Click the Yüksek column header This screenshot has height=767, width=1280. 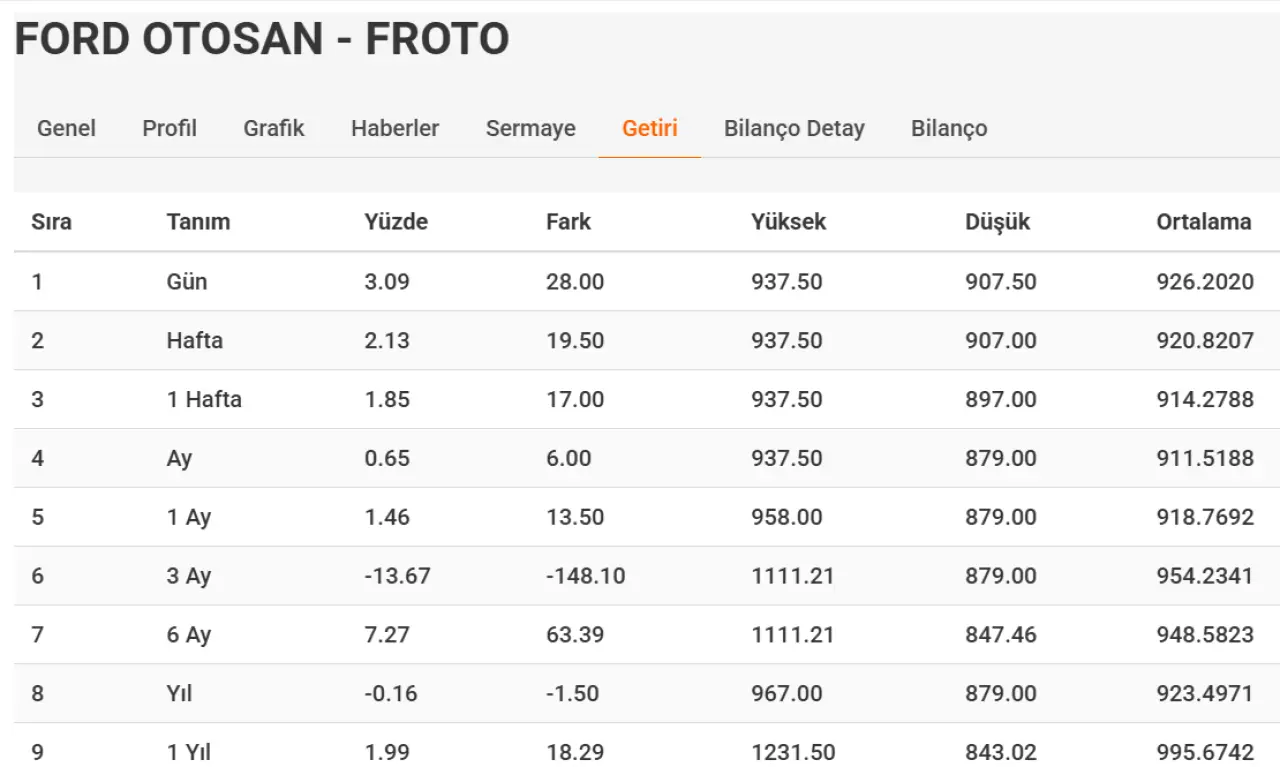(789, 222)
